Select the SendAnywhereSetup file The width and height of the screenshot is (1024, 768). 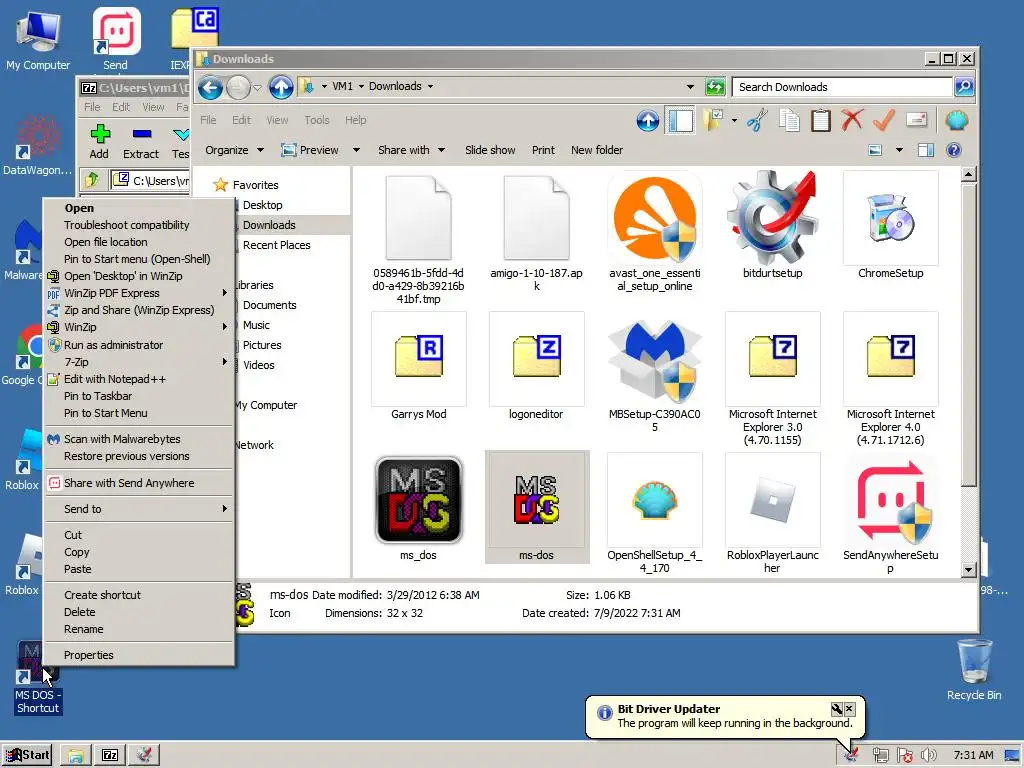(890, 515)
